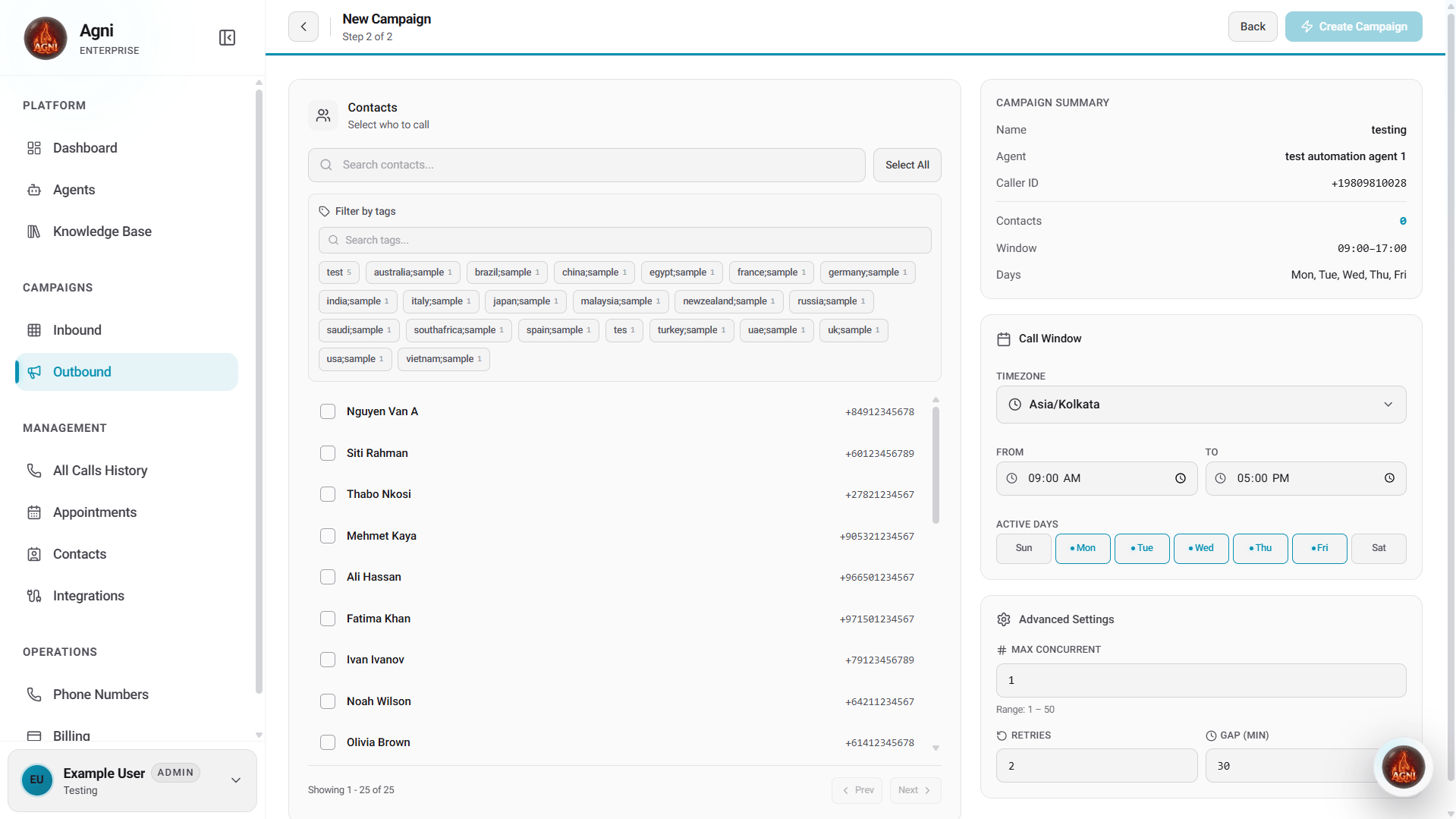Check the box for Siti Rahman

328,453
